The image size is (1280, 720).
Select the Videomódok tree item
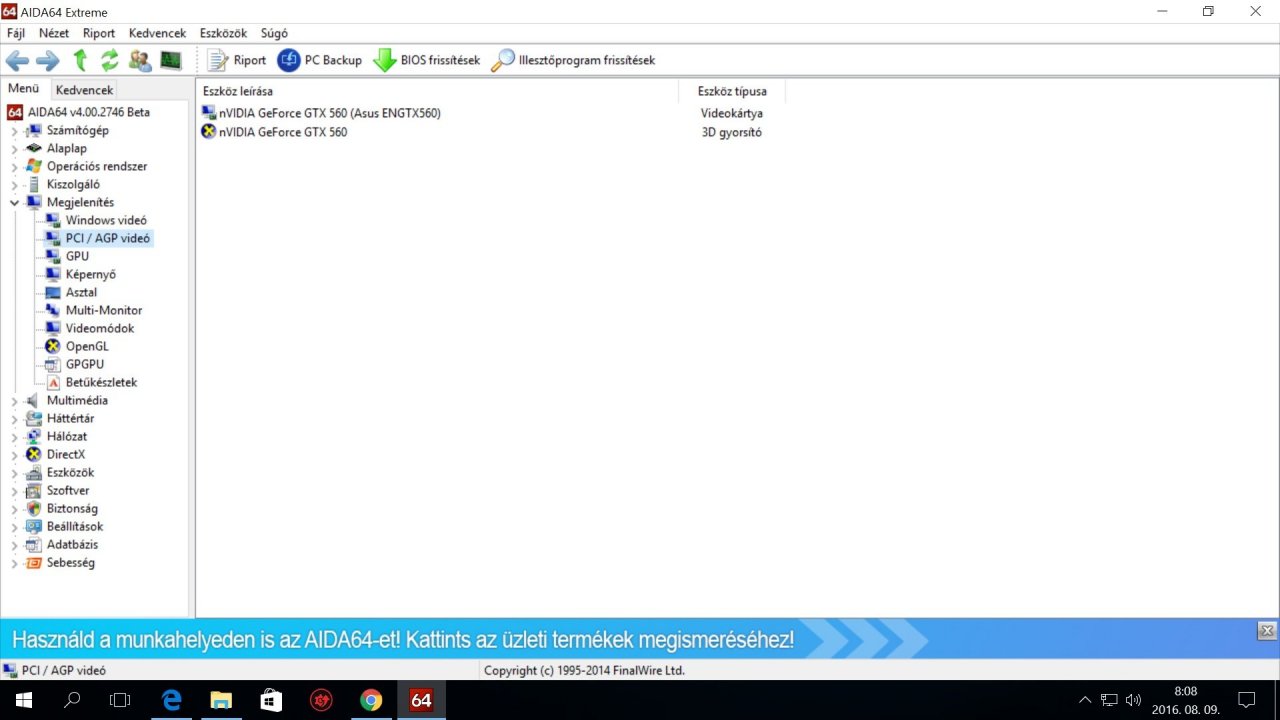point(100,328)
